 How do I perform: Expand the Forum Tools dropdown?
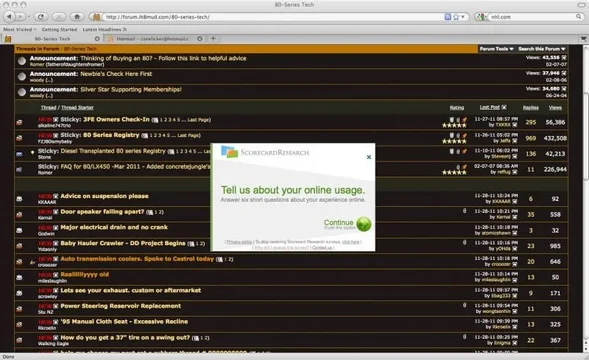(496, 49)
